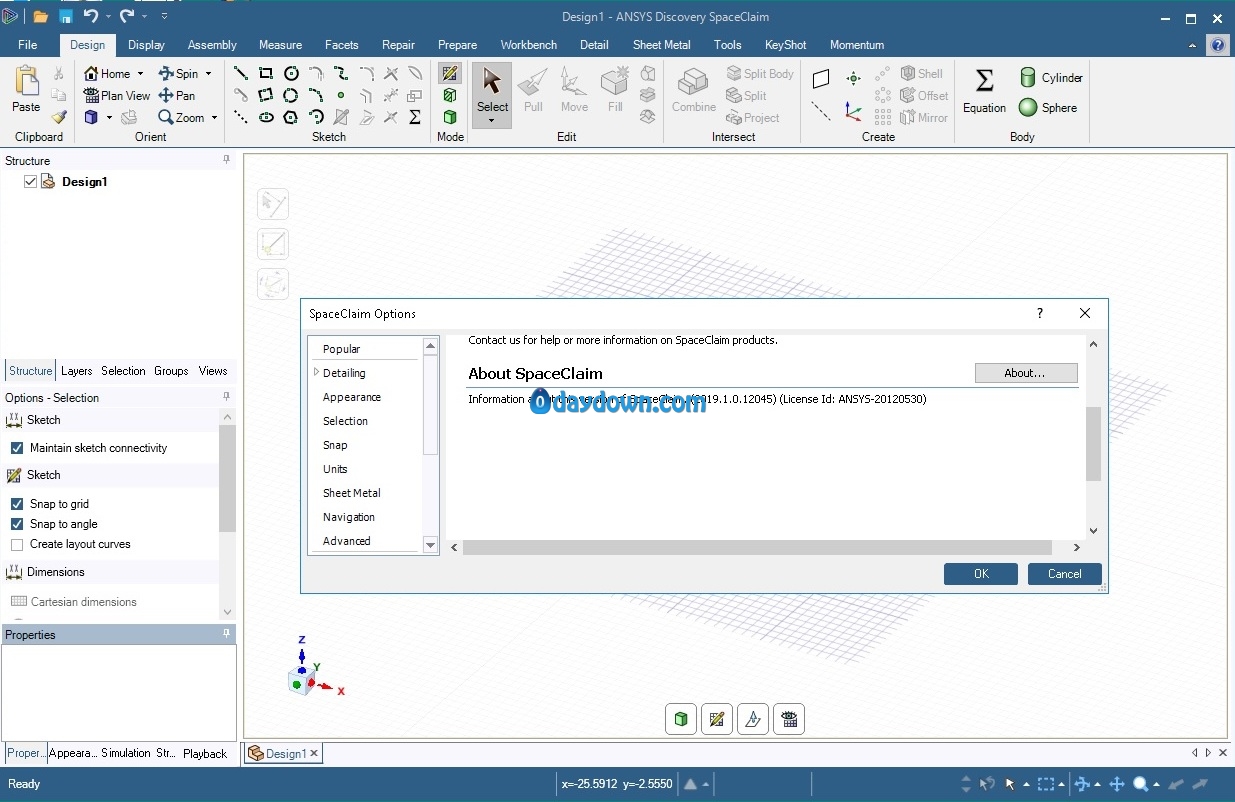Create a Cylinder body
This screenshot has height=802, width=1235.
tap(1051, 78)
